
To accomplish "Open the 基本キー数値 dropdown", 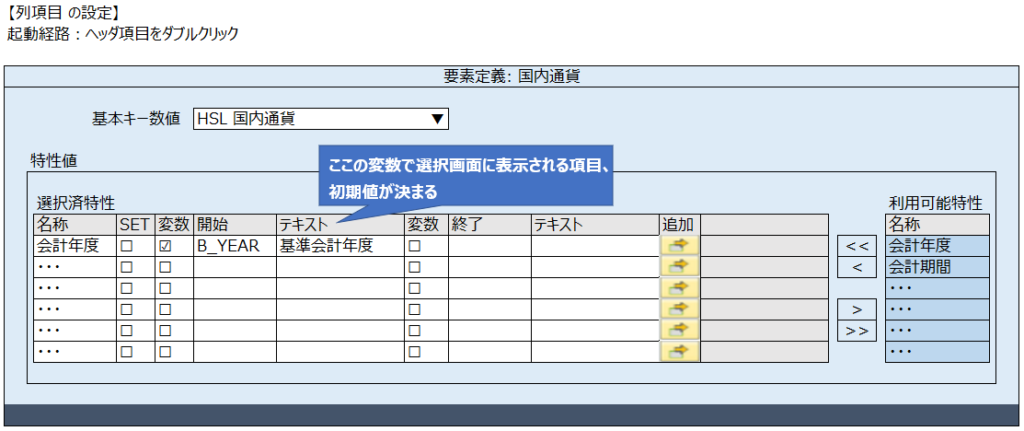I will (x=320, y=119).
